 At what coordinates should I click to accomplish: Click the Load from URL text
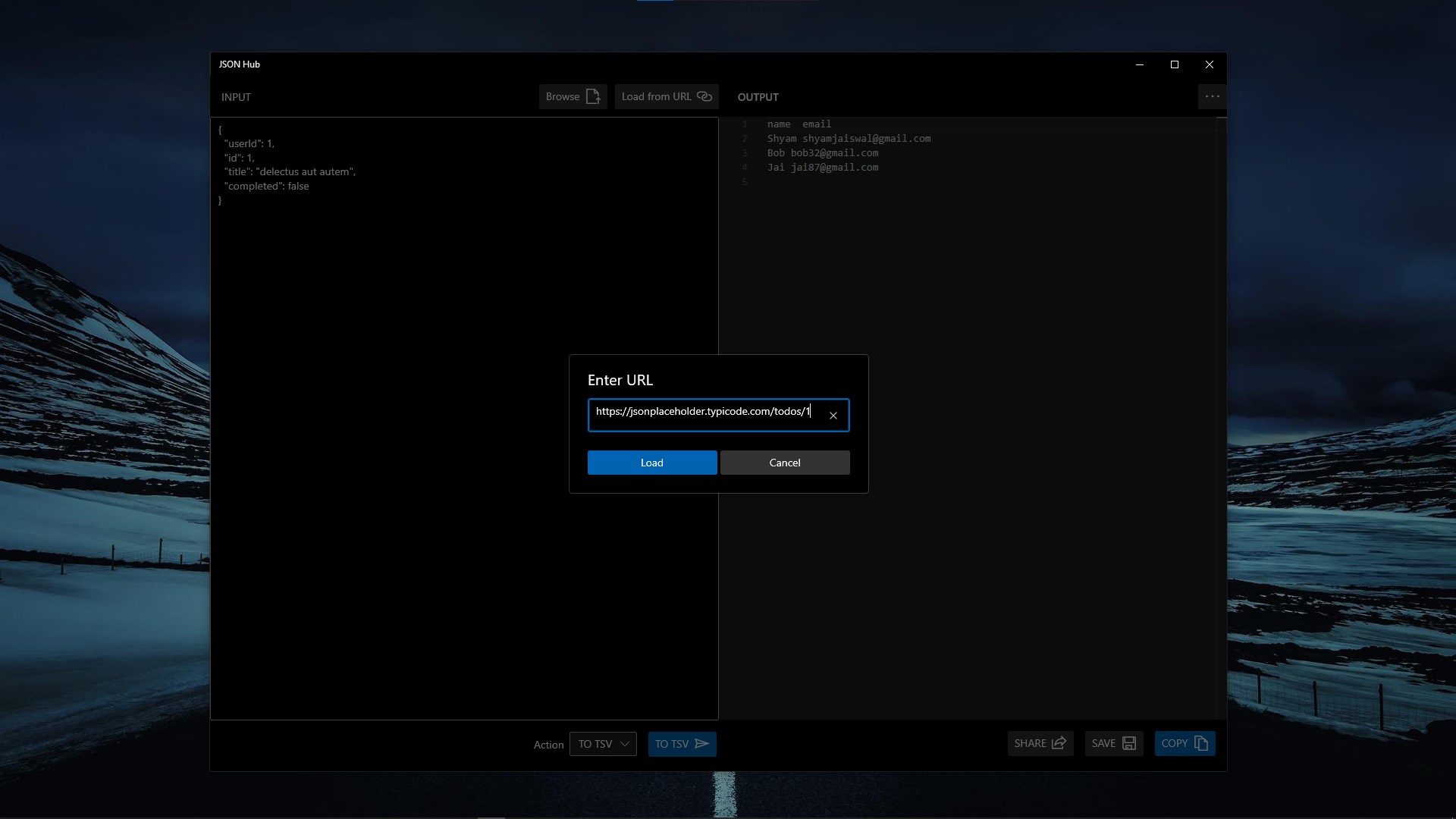656,96
